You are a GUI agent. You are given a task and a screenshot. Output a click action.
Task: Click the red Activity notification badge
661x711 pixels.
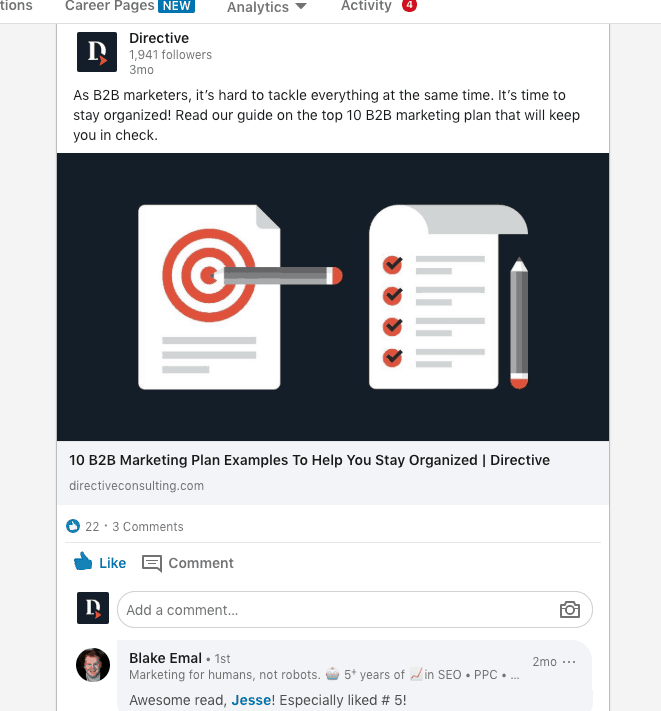409,5
